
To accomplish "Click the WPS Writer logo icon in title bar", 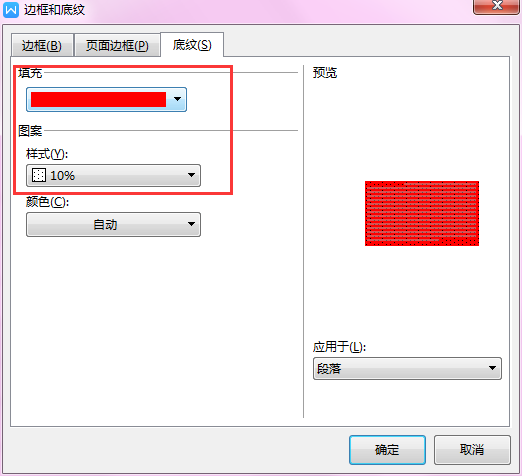I will pos(11,10).
